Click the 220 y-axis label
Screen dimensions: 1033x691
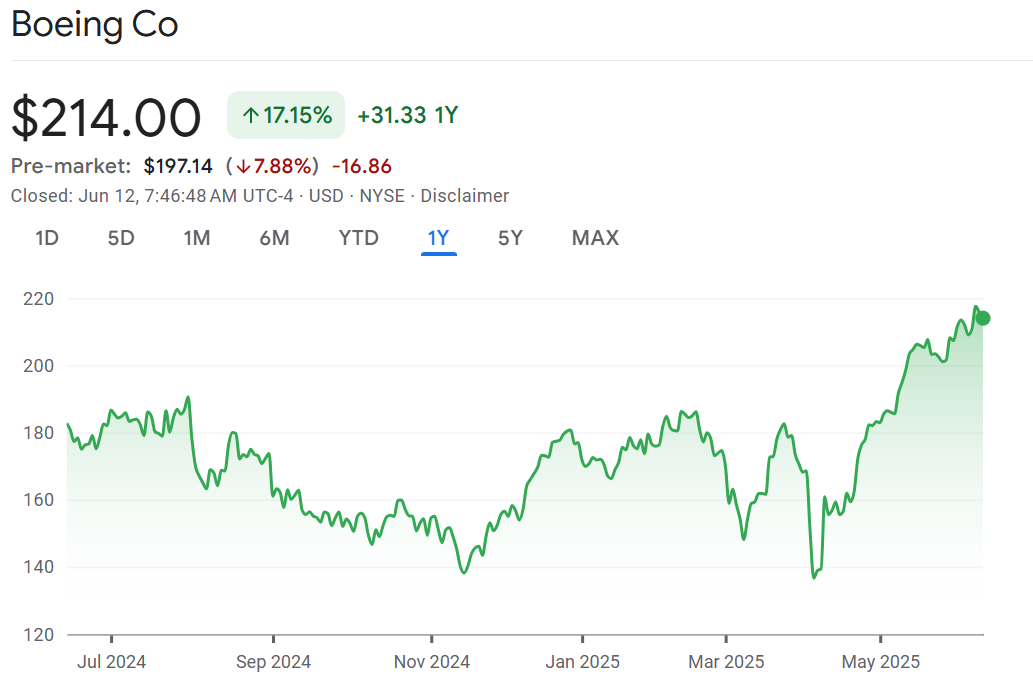pyautogui.click(x=38, y=299)
